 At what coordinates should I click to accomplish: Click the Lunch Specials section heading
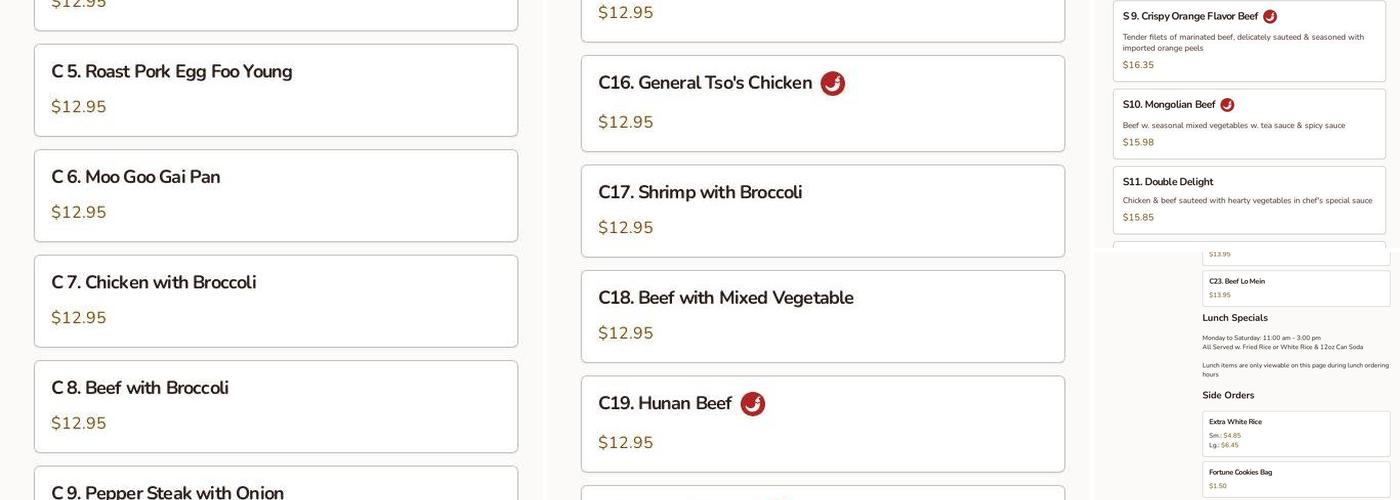pyautogui.click(x=1235, y=318)
